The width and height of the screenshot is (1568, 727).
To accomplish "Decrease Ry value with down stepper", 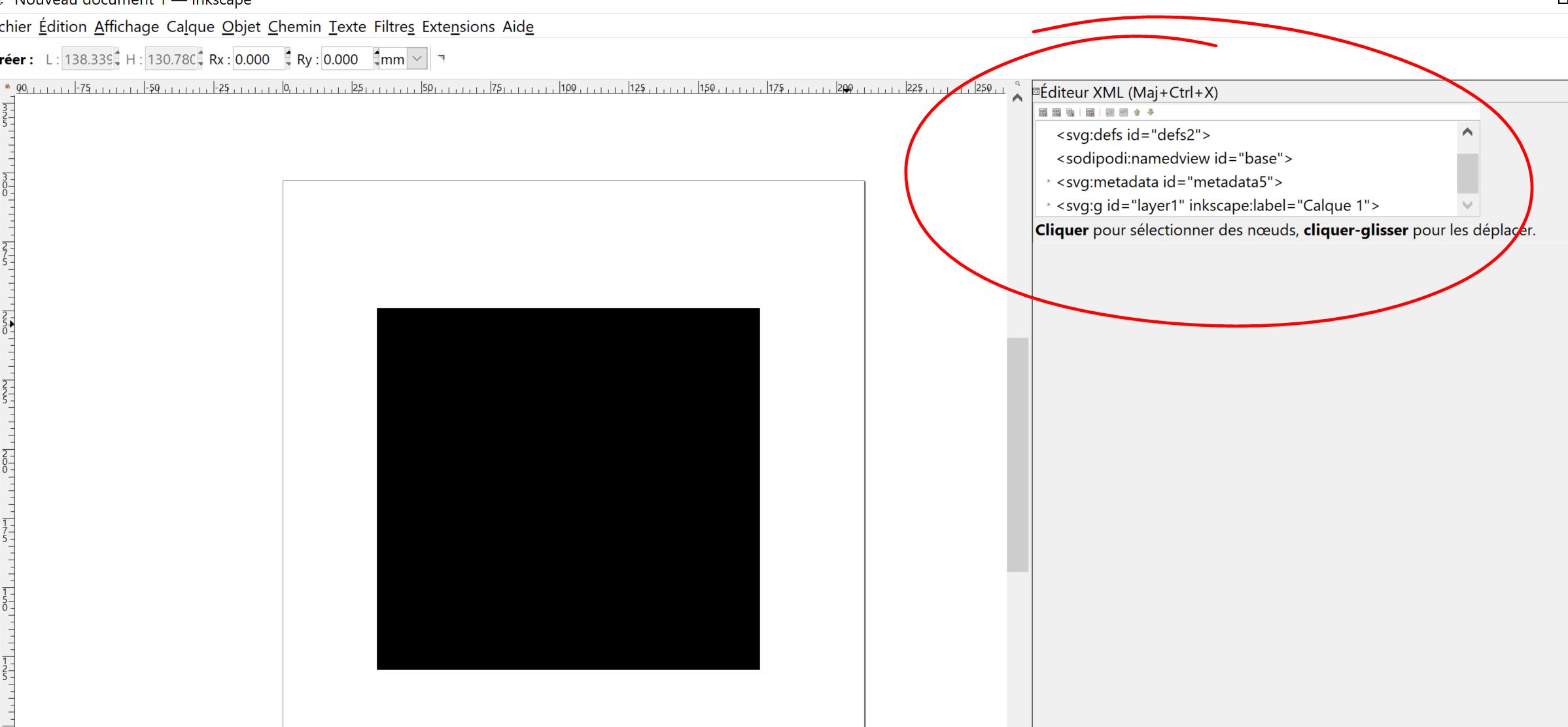I will point(376,64).
